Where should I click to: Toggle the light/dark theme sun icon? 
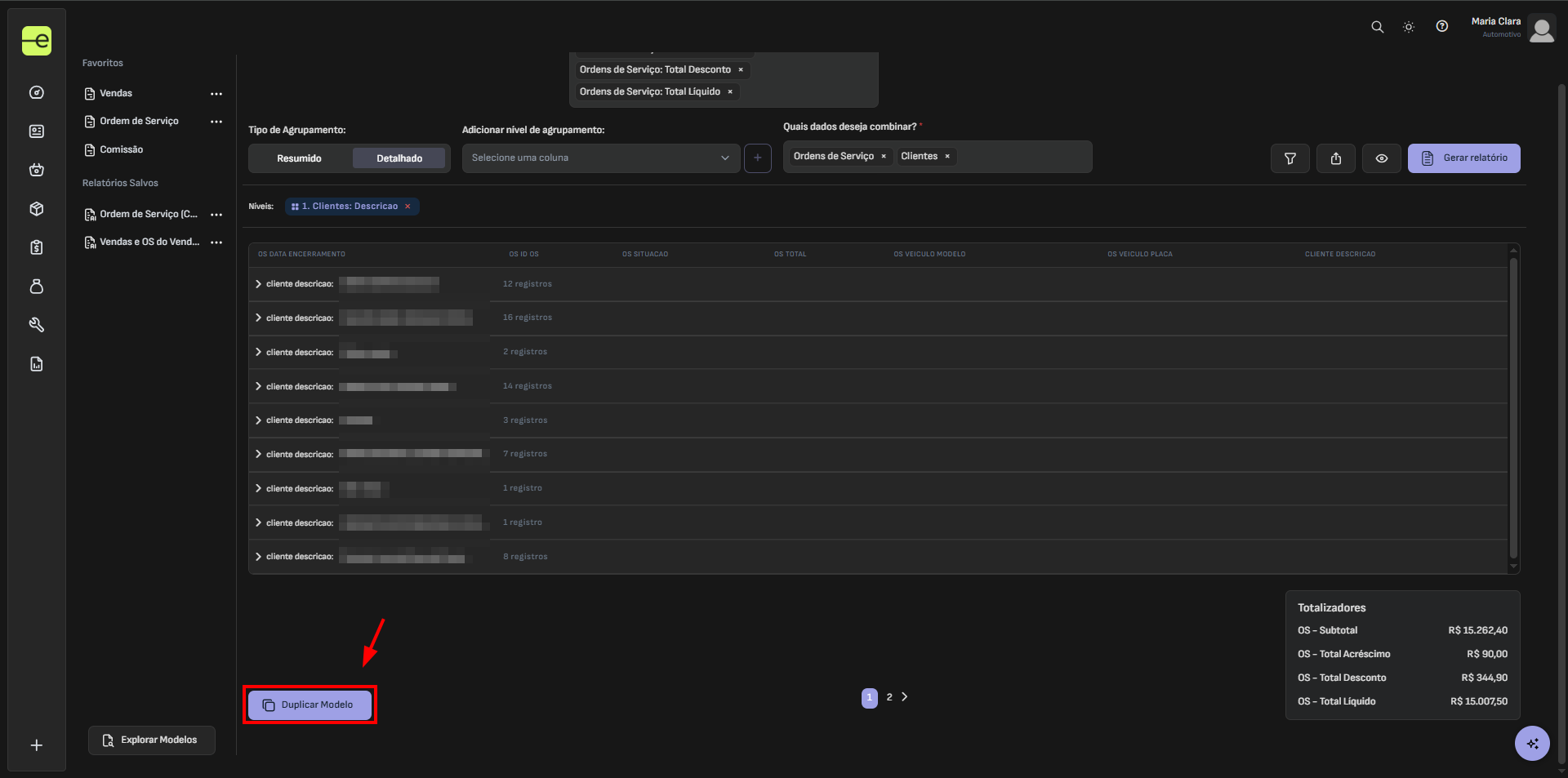pos(1409,27)
